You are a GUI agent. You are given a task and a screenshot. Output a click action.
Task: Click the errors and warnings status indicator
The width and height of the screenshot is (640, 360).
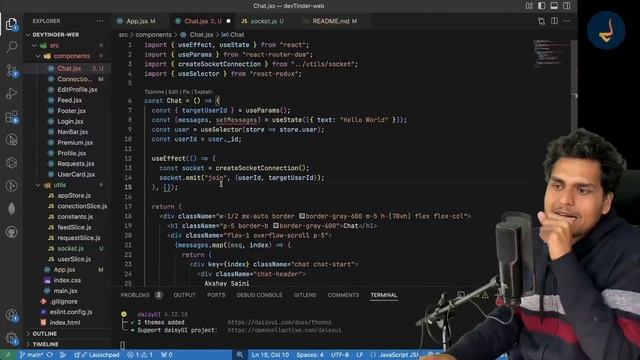coord(140,355)
